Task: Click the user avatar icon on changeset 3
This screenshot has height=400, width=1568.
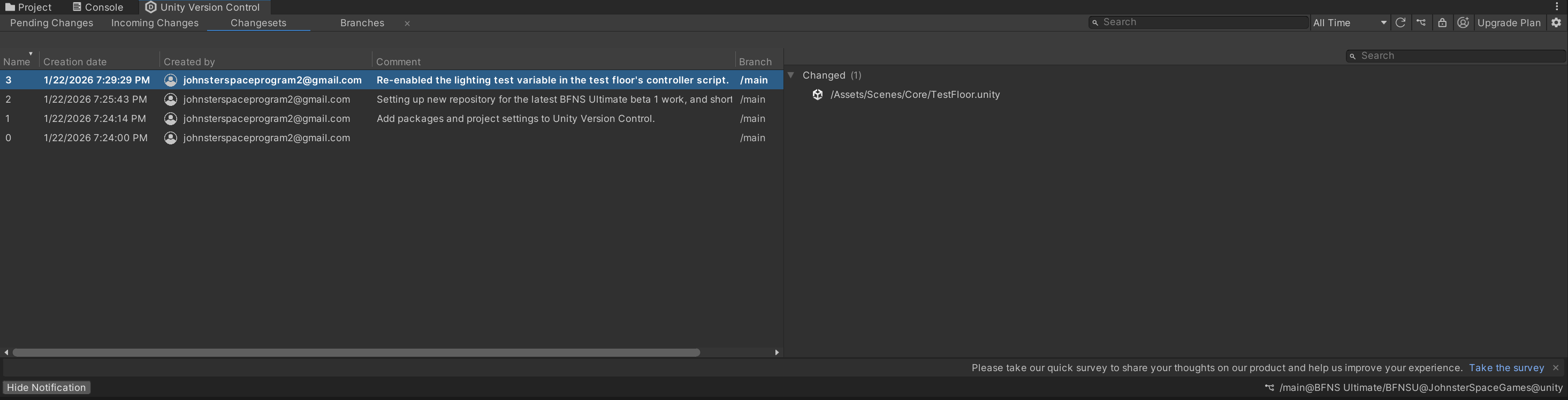Action: click(x=170, y=80)
